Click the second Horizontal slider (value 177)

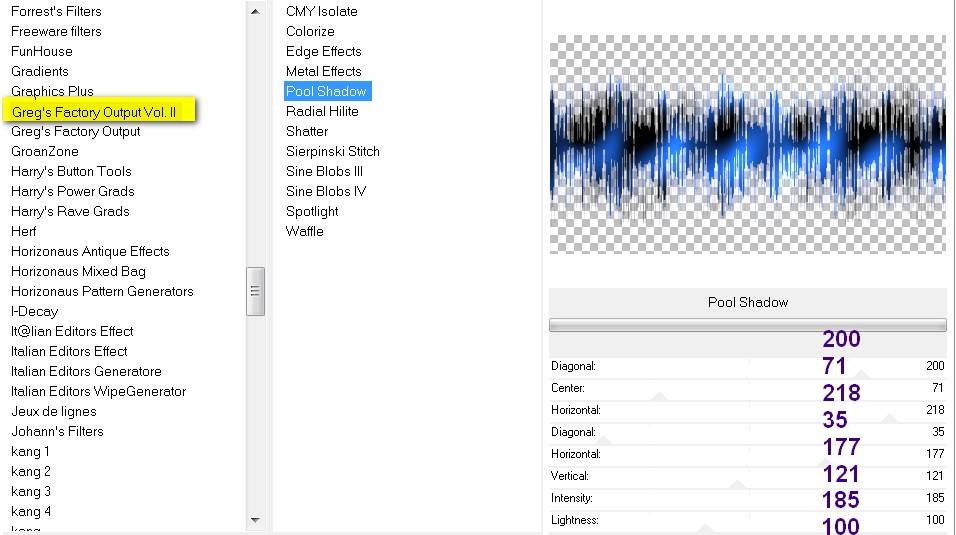pos(747,454)
